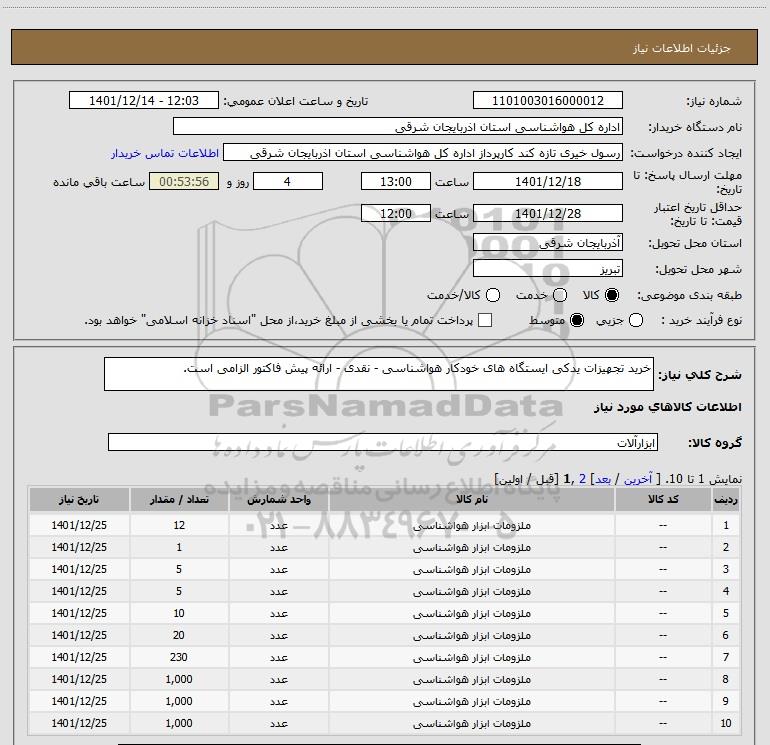The height and width of the screenshot is (745, 770).
Task: Click the کد کالا column header
Action: (663, 499)
